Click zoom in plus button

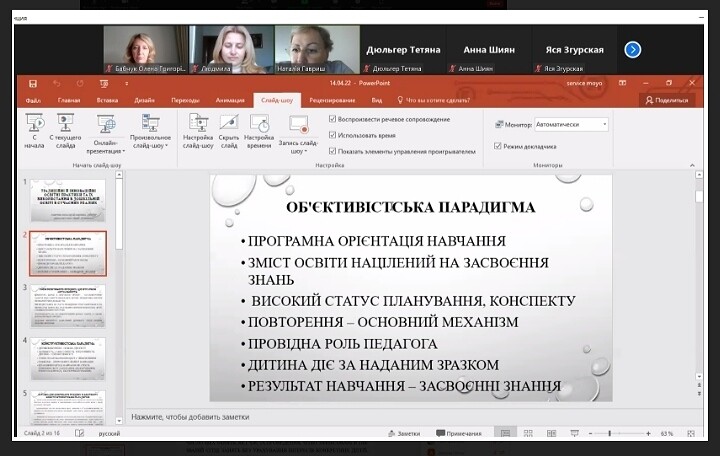pos(648,433)
